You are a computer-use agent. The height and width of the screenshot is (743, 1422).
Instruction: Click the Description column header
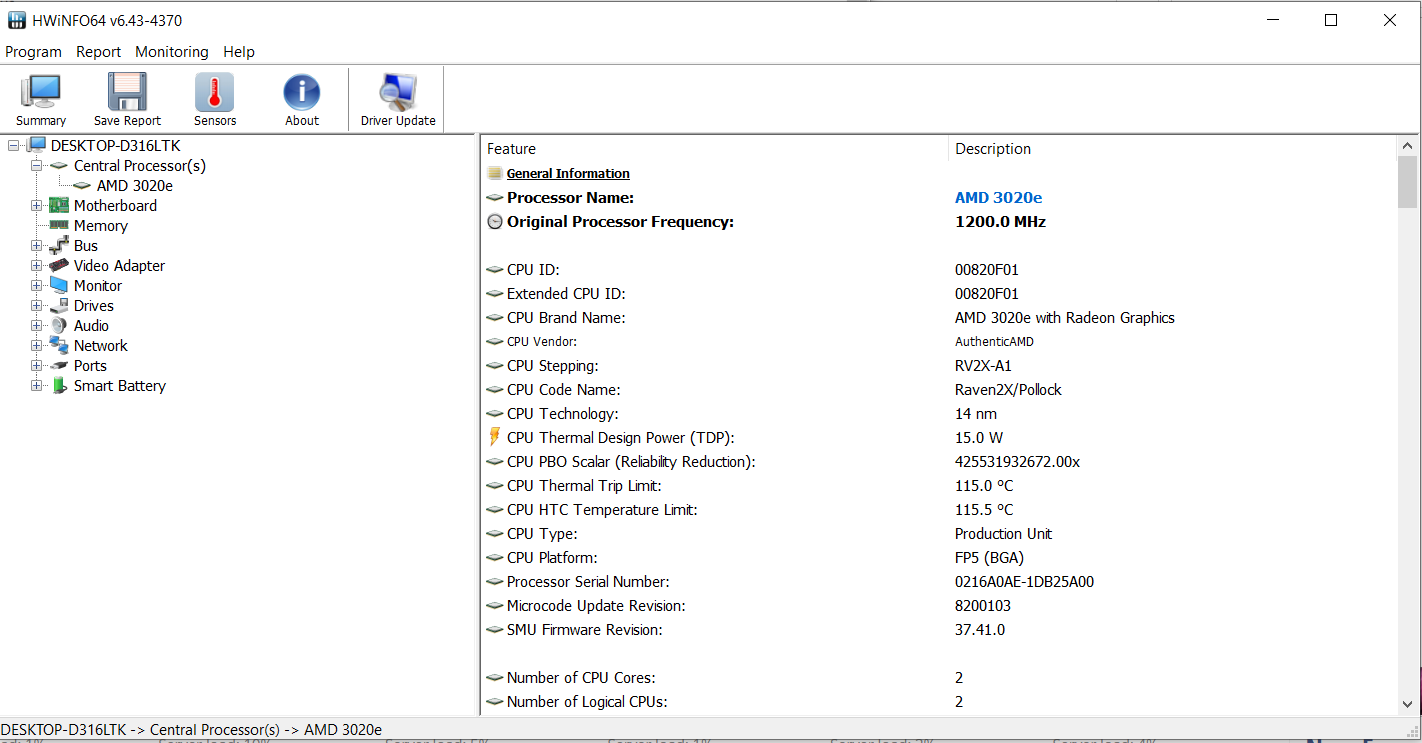993,149
